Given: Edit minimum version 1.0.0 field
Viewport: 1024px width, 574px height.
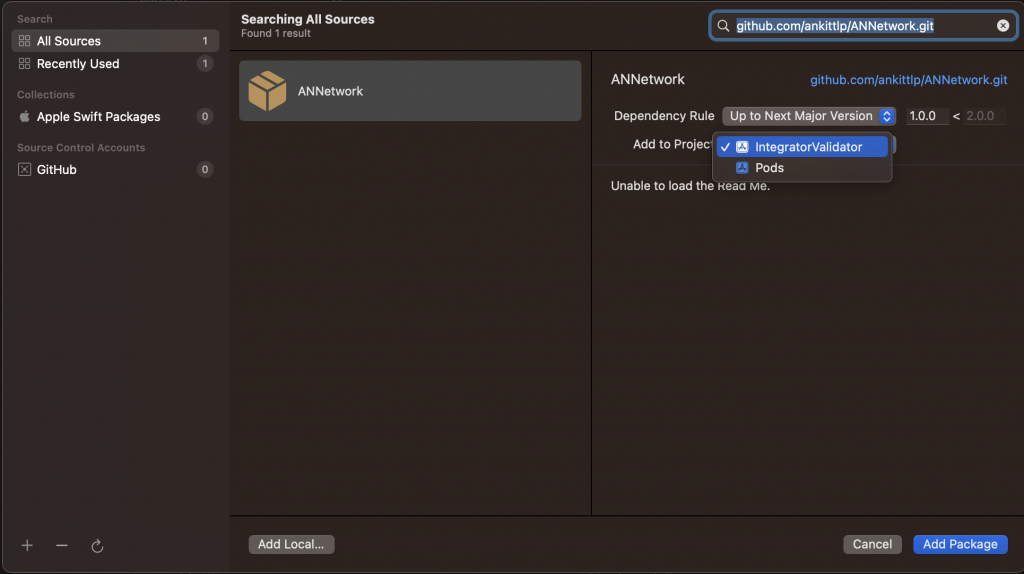Looking at the screenshot, I should [927, 116].
